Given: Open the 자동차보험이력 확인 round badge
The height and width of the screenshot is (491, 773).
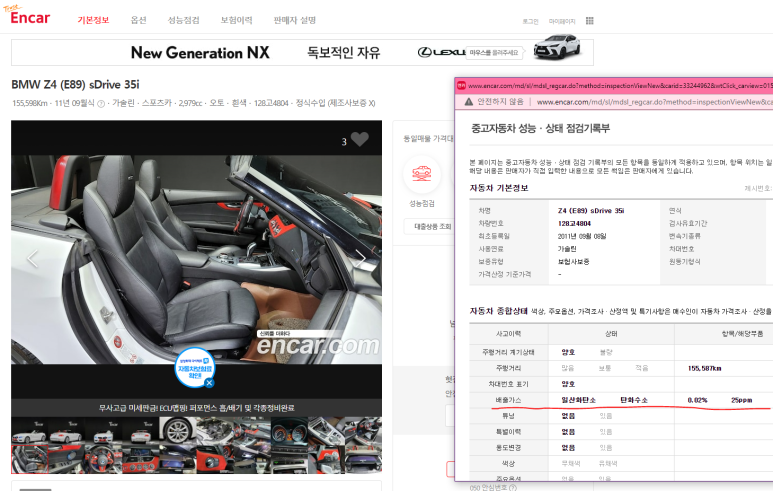Looking at the screenshot, I should pyautogui.click(x=195, y=368).
